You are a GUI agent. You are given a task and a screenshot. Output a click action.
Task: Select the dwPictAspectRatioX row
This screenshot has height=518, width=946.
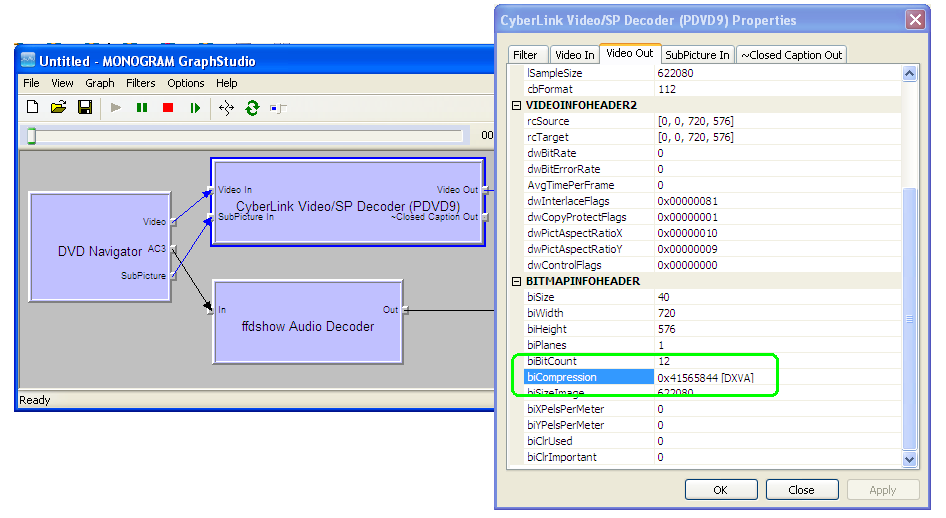[712, 233]
